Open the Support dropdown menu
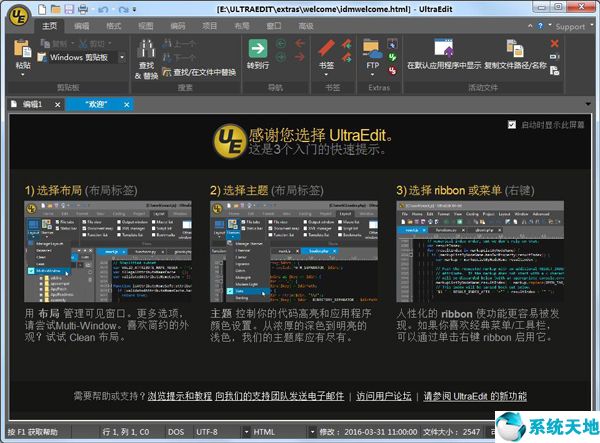The height and width of the screenshot is (443, 600). (x=572, y=26)
